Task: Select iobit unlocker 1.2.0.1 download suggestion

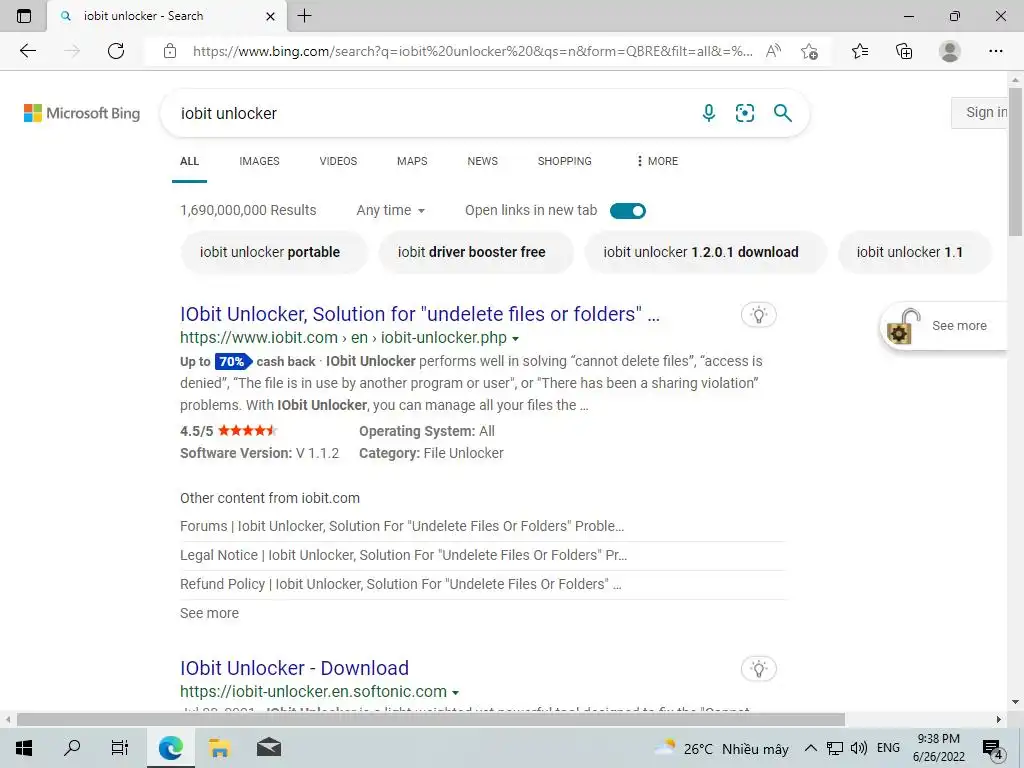Action: pyautogui.click(x=705, y=252)
